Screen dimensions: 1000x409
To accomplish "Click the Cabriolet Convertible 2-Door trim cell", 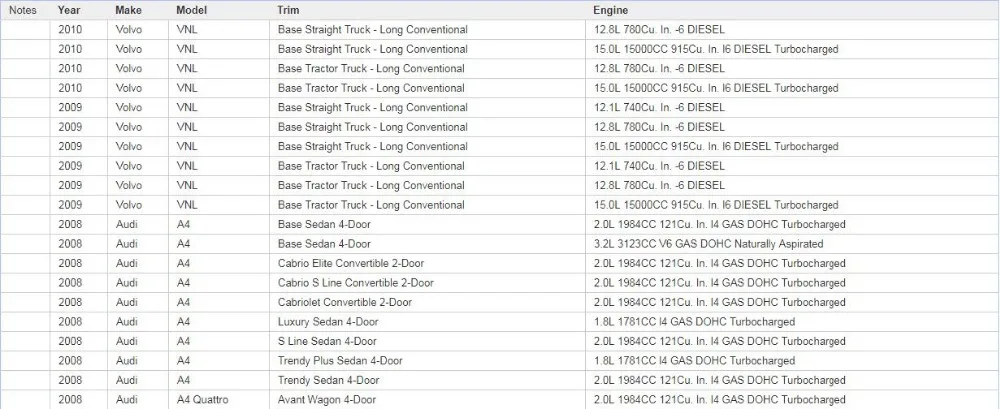I will click(x=427, y=302).
